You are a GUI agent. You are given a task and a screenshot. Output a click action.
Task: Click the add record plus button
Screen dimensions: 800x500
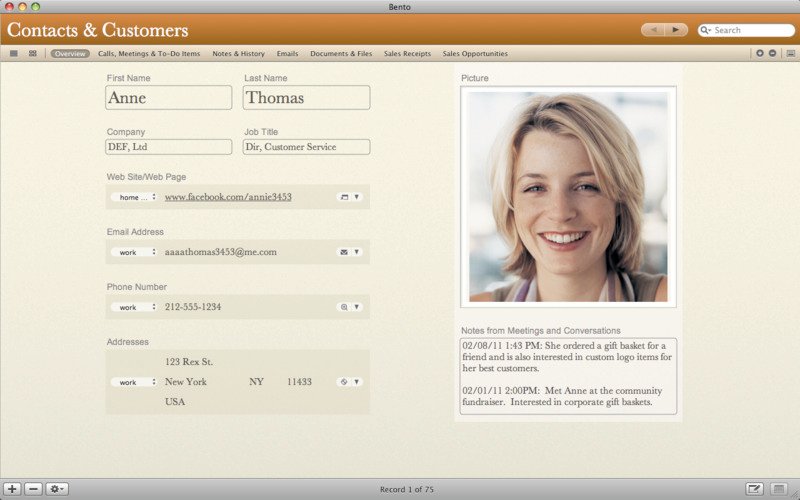click(12, 489)
